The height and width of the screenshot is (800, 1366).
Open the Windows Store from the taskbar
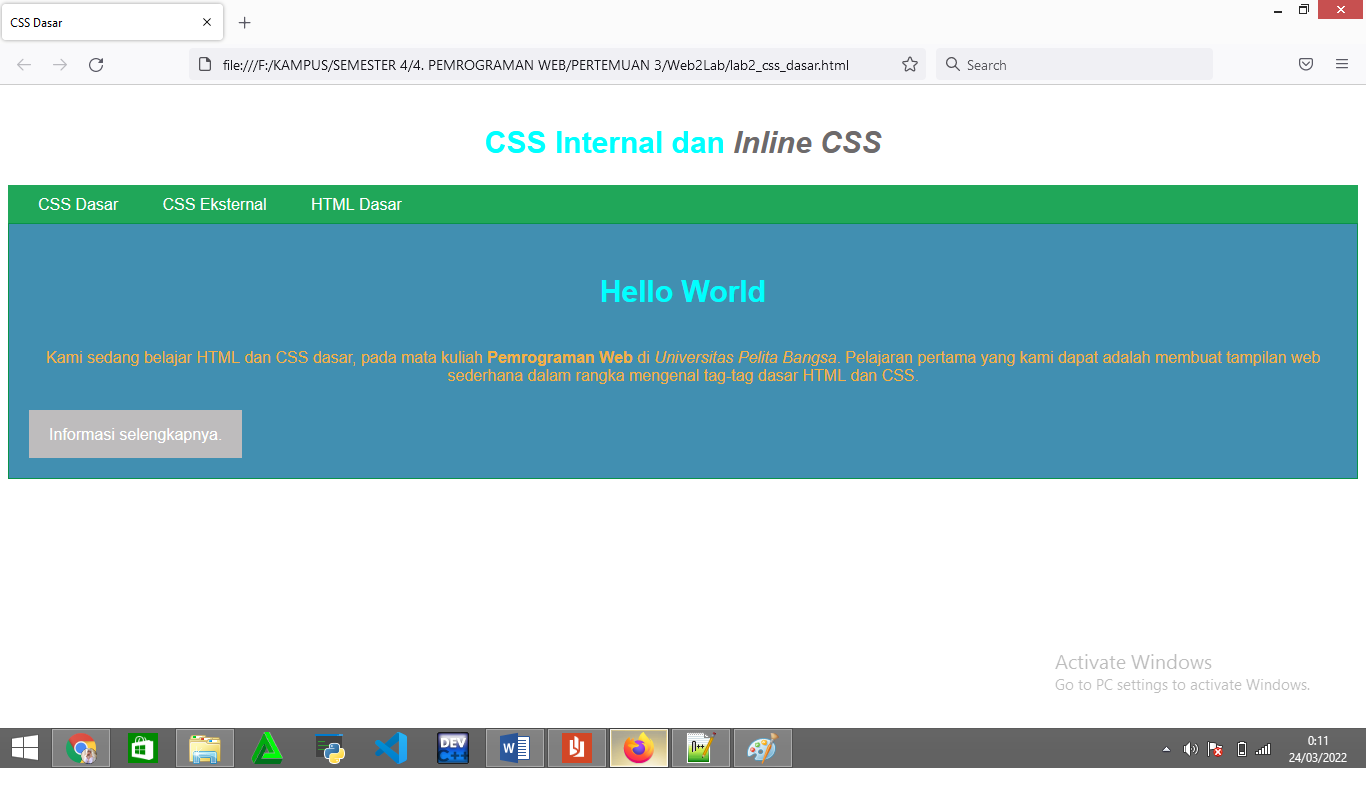click(x=142, y=747)
